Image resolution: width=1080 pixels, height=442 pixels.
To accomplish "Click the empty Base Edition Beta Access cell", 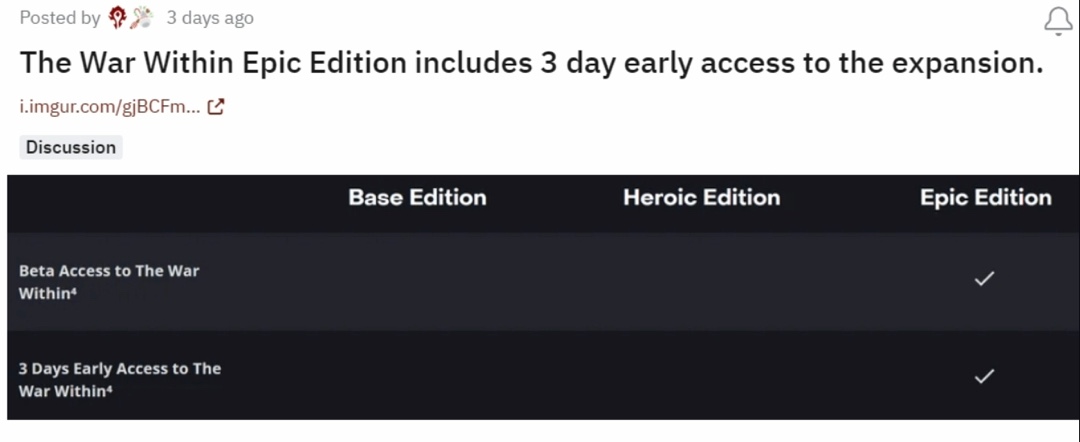I will pyautogui.click(x=417, y=281).
